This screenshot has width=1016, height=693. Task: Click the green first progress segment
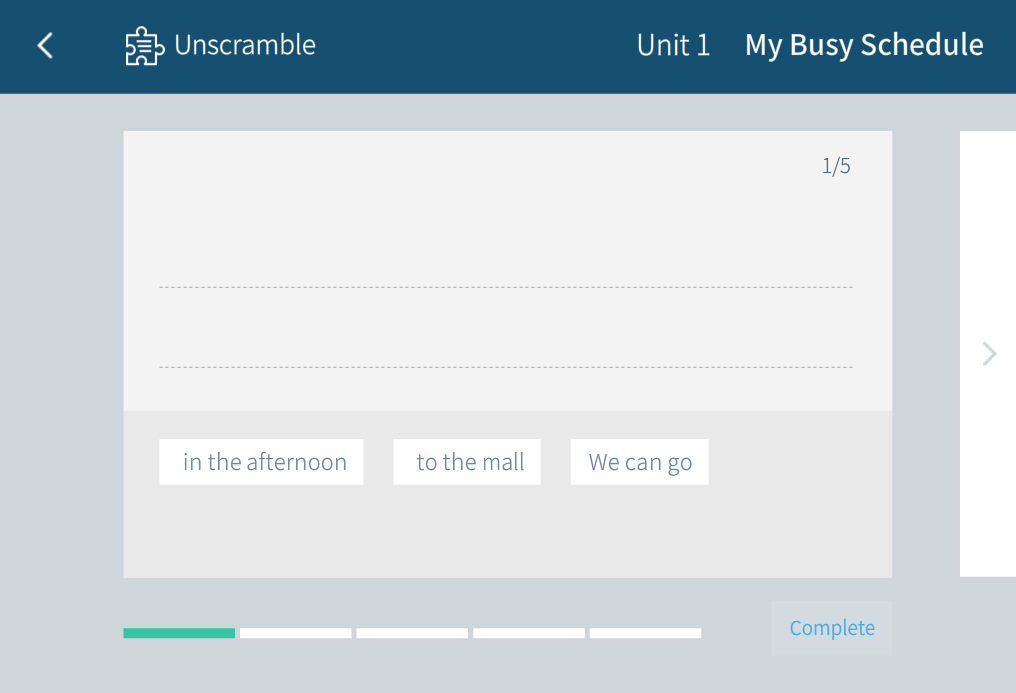pyautogui.click(x=179, y=633)
